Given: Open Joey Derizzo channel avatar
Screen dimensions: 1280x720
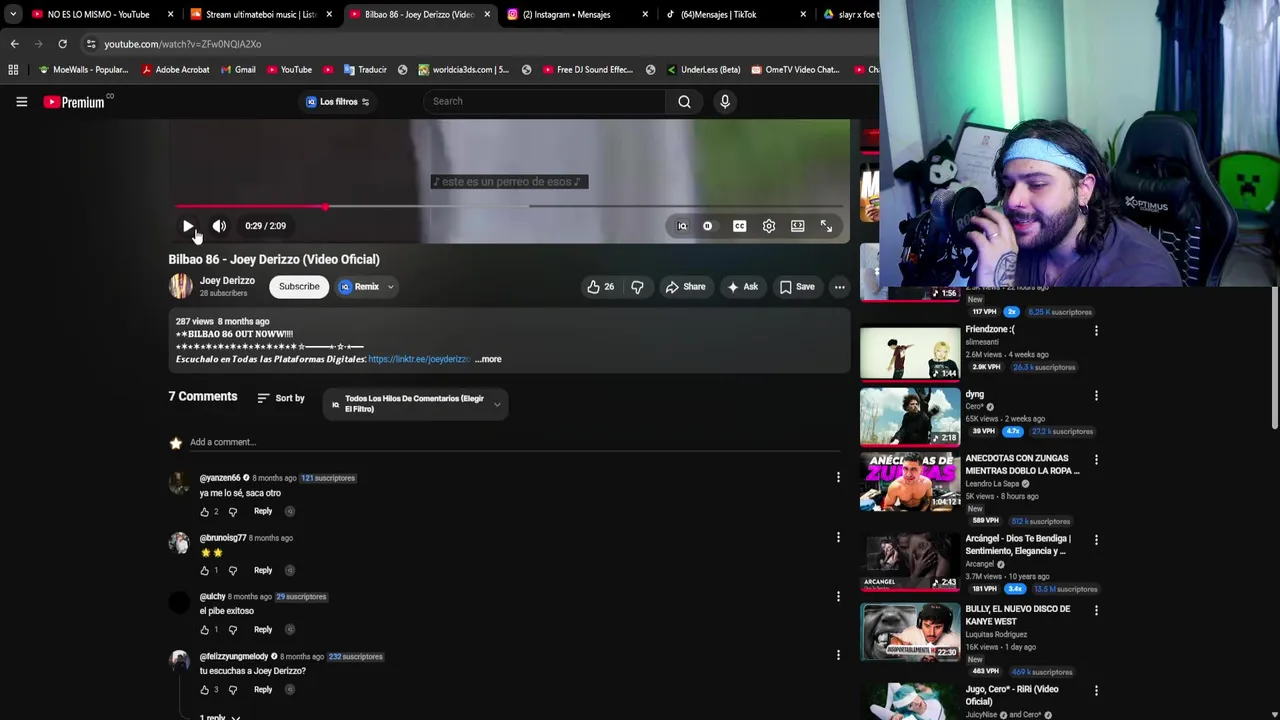Looking at the screenshot, I should [180, 287].
